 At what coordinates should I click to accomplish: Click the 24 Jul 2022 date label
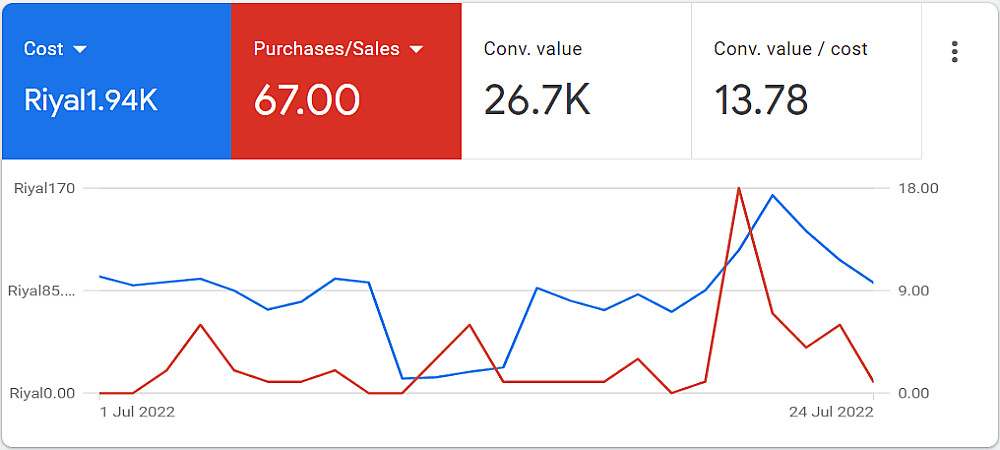pos(831,412)
